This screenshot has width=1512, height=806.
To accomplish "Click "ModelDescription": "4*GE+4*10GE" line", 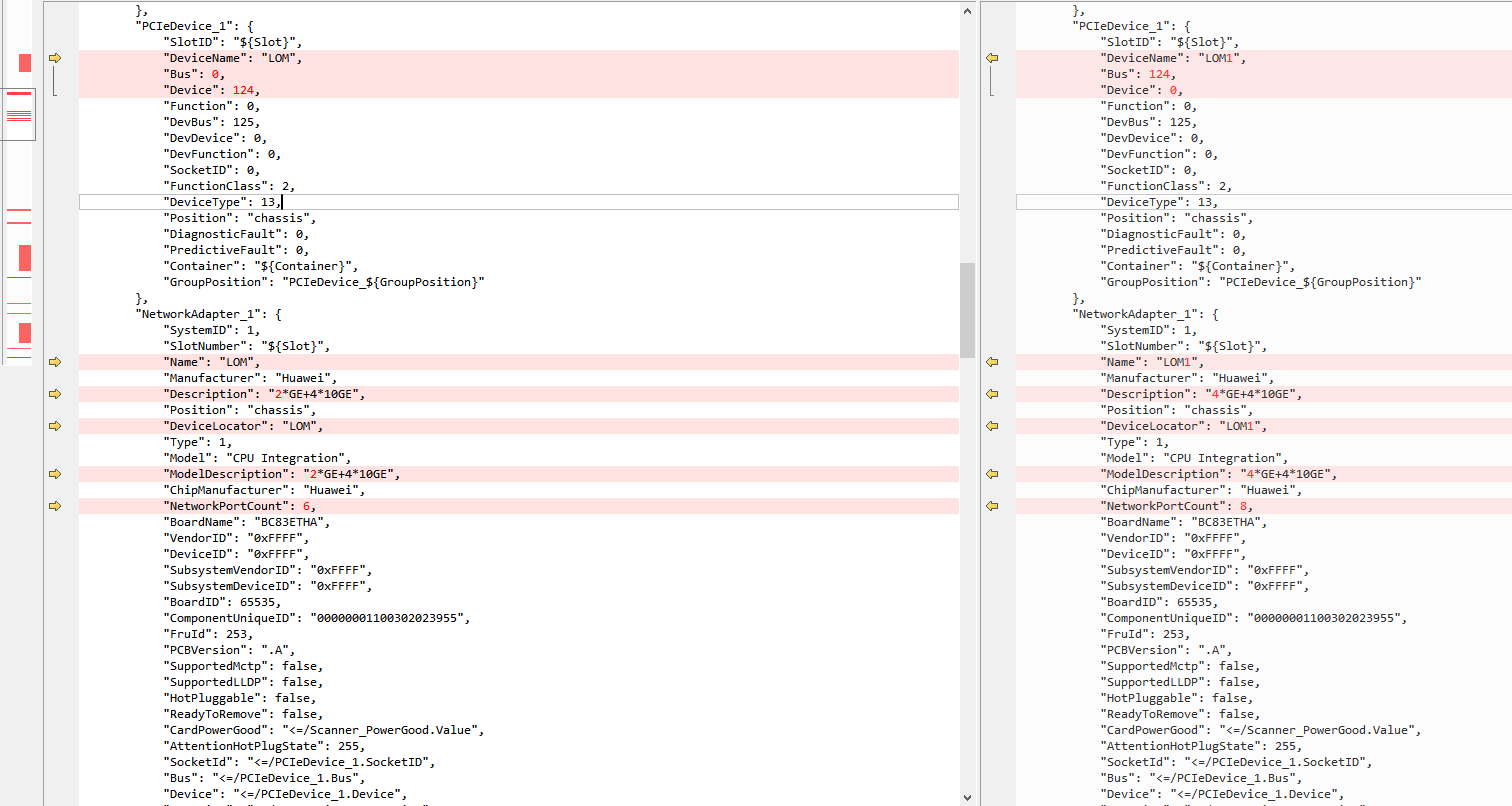I will tap(1219, 474).
